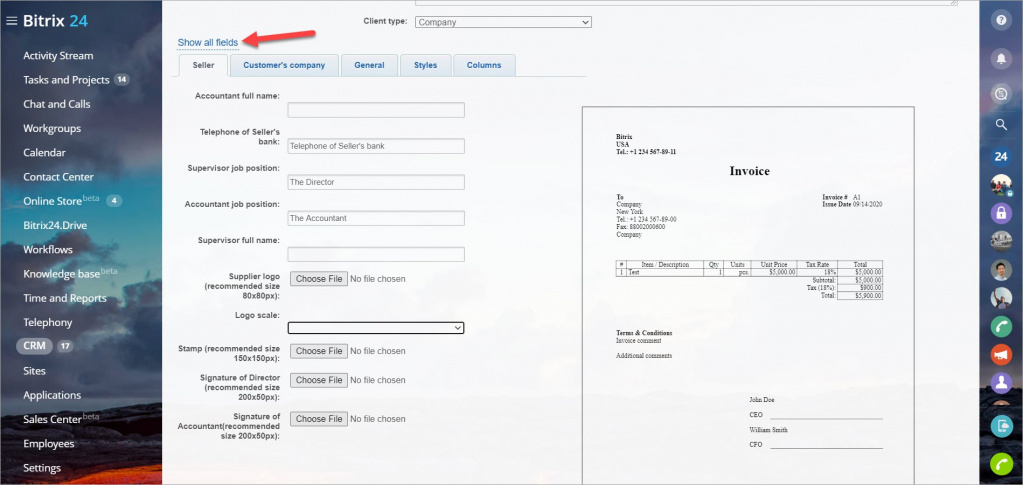1023x485 pixels.
Task: Edit the Supervisor job position field
Action: pos(376,182)
